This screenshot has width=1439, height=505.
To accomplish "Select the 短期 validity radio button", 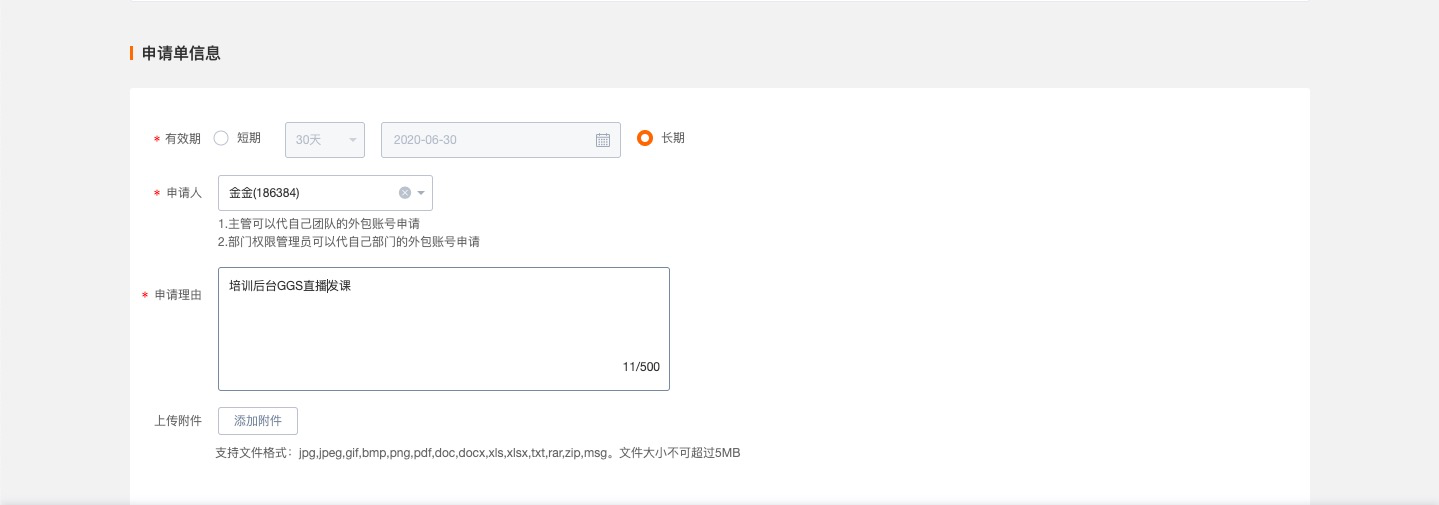I will [x=222, y=139].
